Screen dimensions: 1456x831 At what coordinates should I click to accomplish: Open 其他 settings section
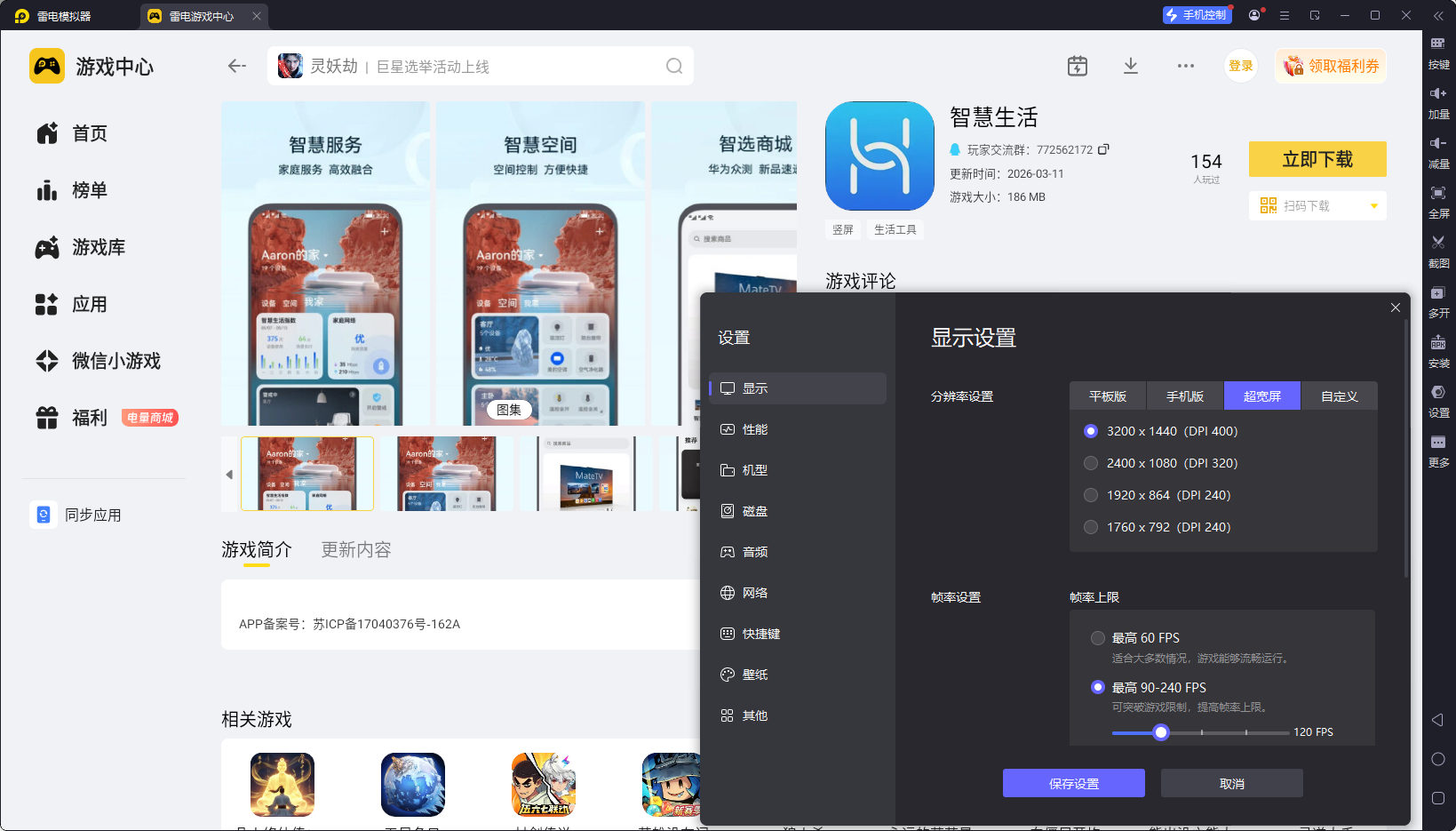(x=798, y=715)
